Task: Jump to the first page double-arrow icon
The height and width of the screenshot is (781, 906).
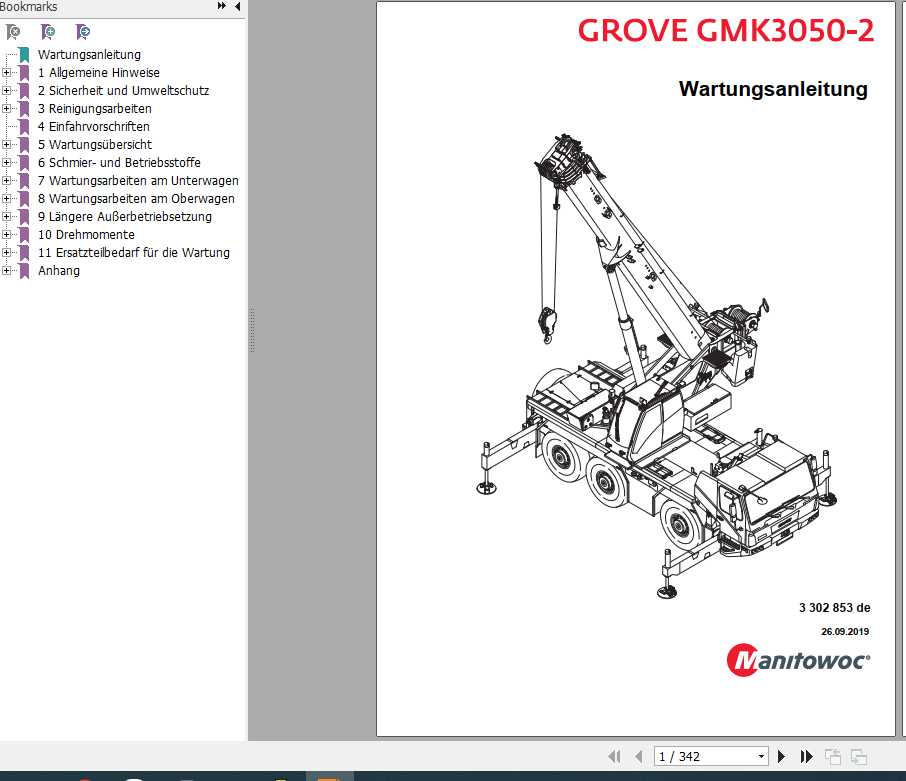Action: click(x=615, y=756)
